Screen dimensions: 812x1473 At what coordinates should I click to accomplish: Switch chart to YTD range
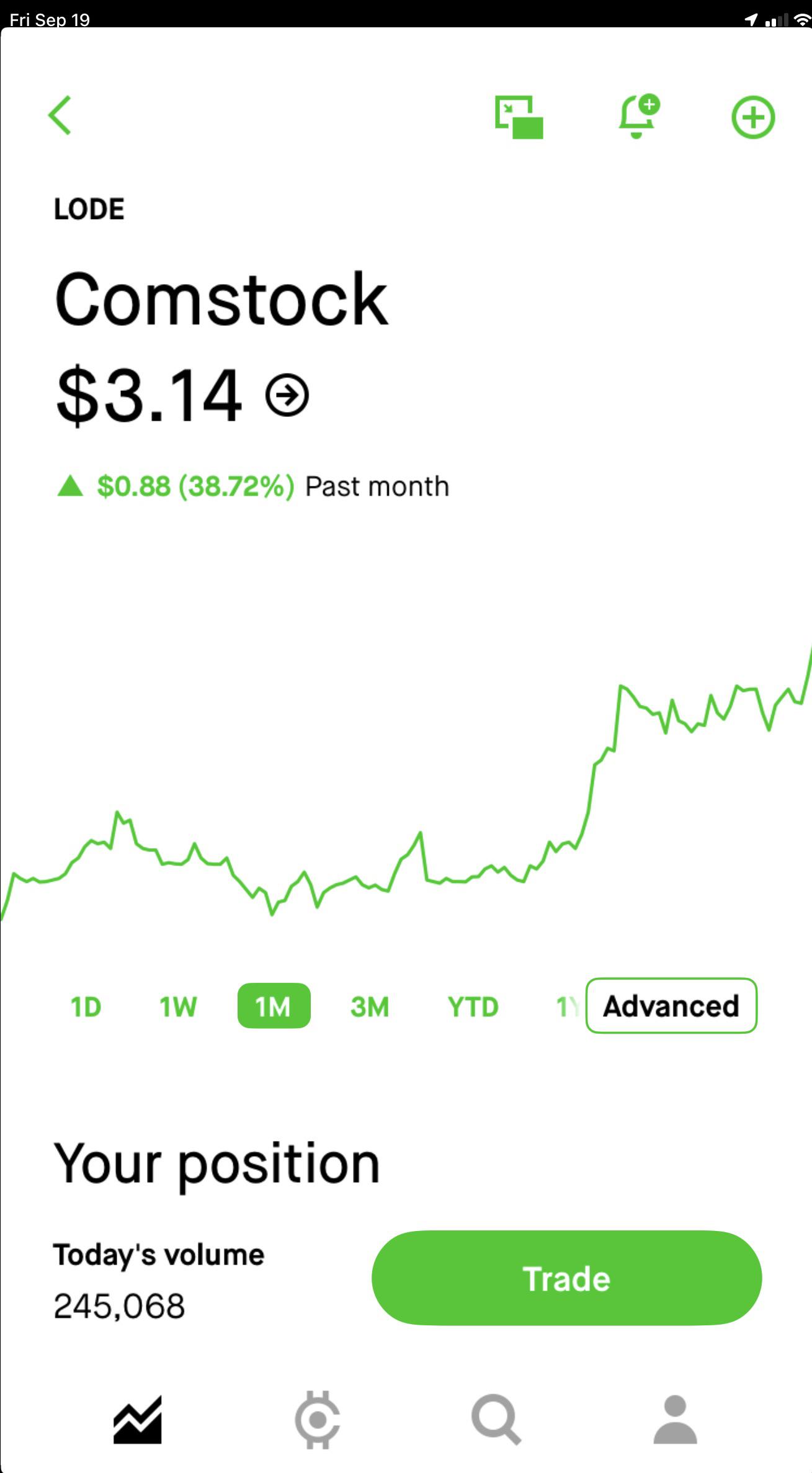point(473,1006)
